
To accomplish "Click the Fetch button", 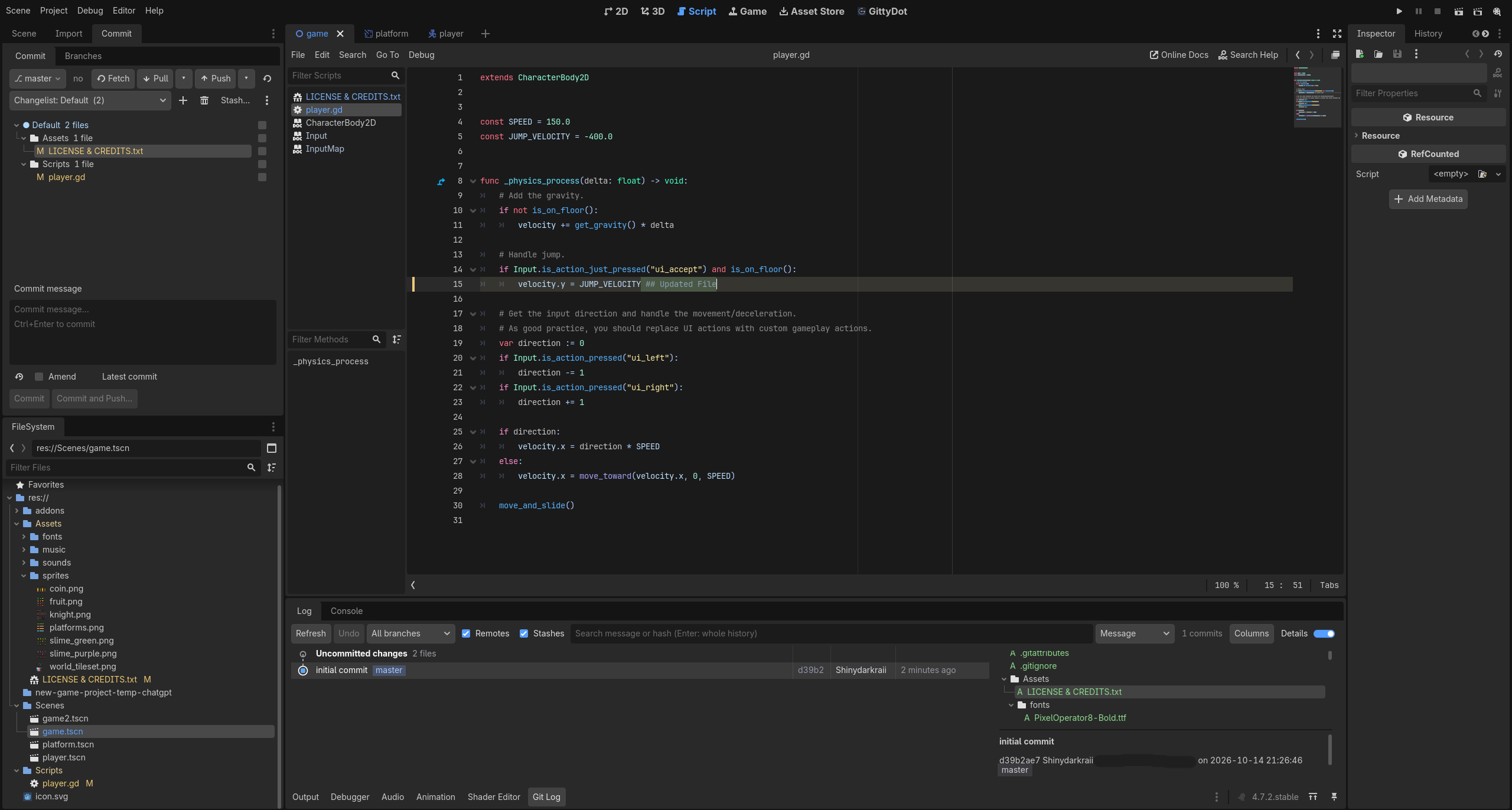I will [x=113, y=79].
